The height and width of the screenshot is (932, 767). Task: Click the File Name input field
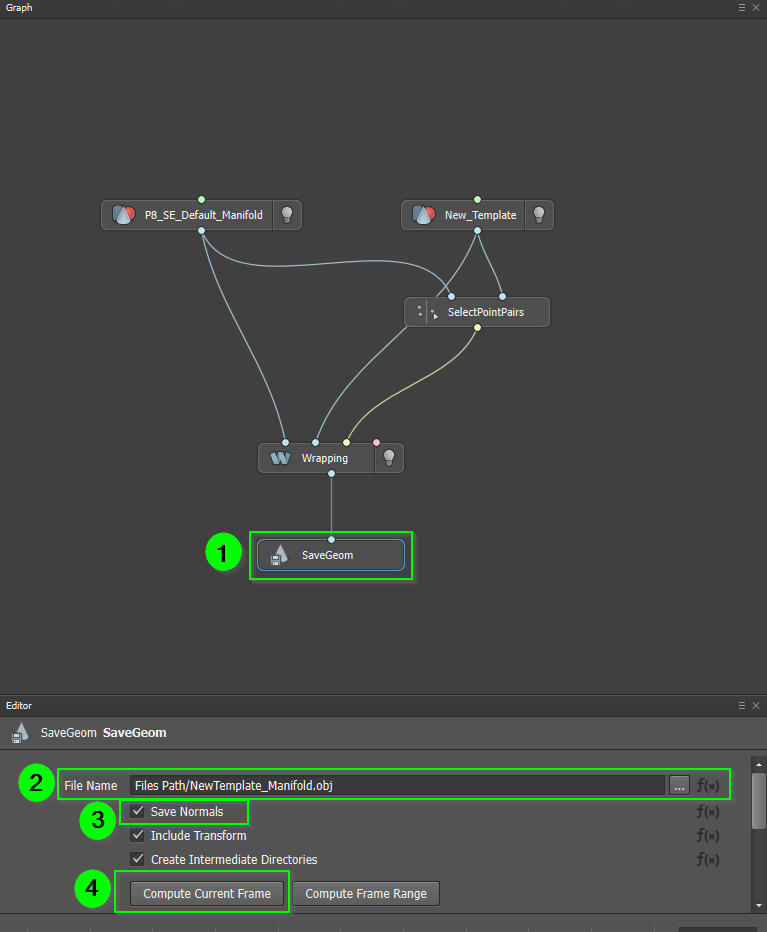[x=397, y=785]
